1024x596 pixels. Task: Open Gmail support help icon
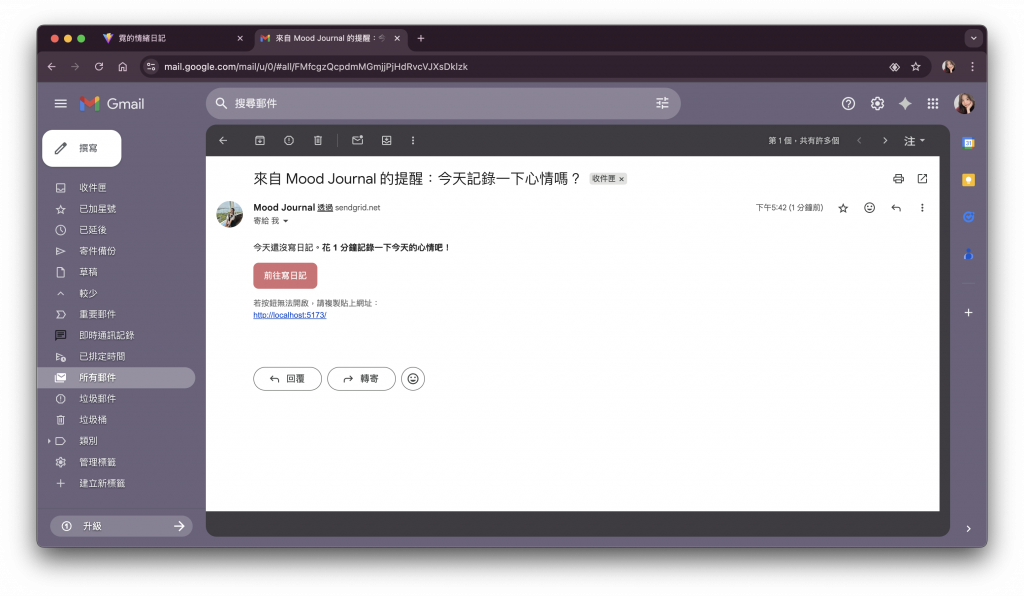click(848, 103)
